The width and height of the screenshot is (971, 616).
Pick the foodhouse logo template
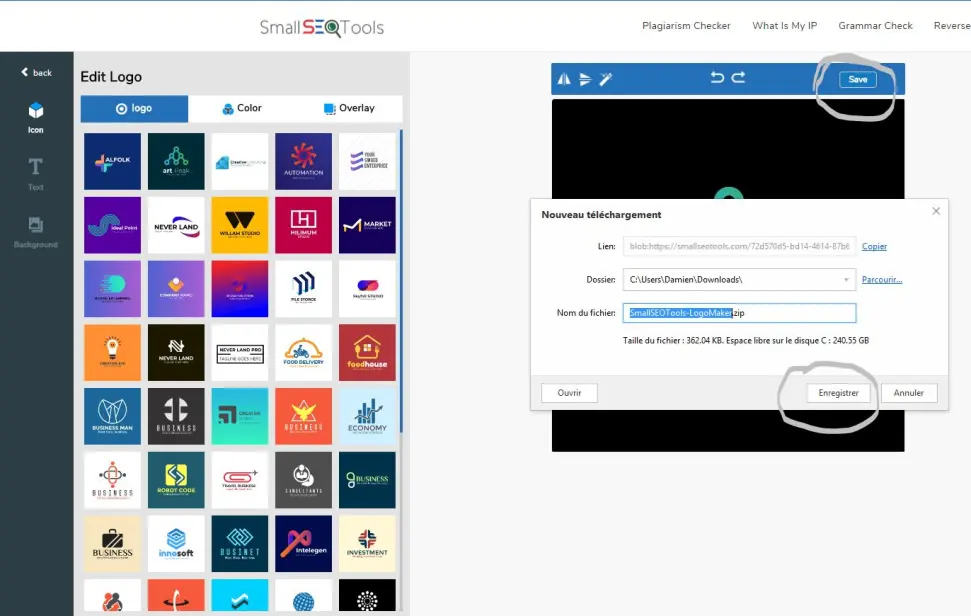[x=367, y=352]
